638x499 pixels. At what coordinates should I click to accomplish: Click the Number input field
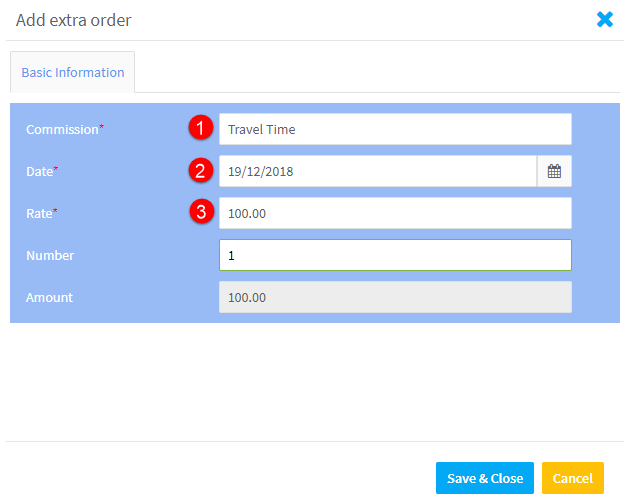pyautogui.click(x=395, y=255)
